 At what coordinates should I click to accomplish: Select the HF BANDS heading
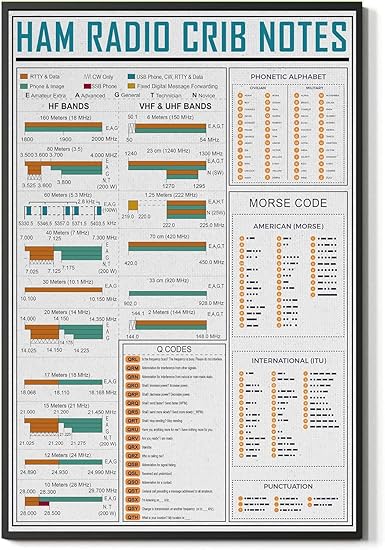click(69, 106)
